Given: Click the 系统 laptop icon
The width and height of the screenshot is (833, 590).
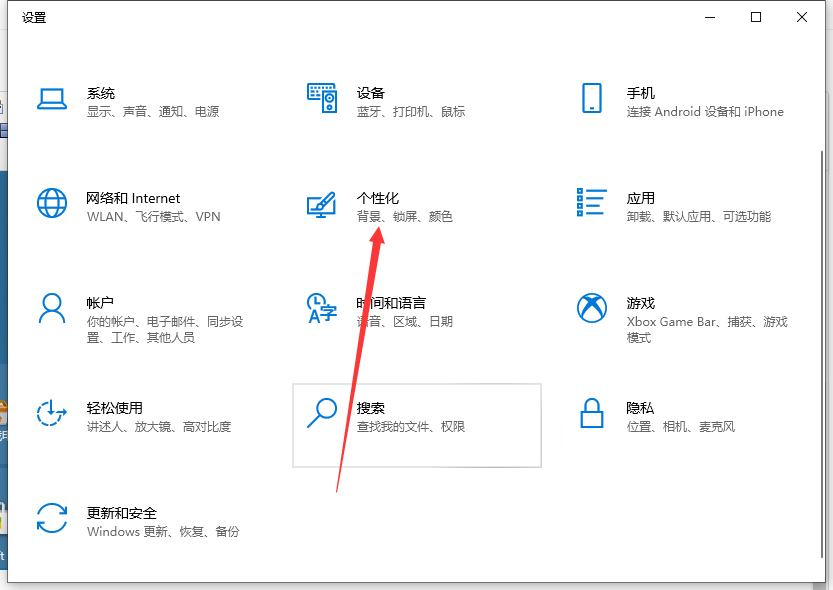Looking at the screenshot, I should coord(51,98).
